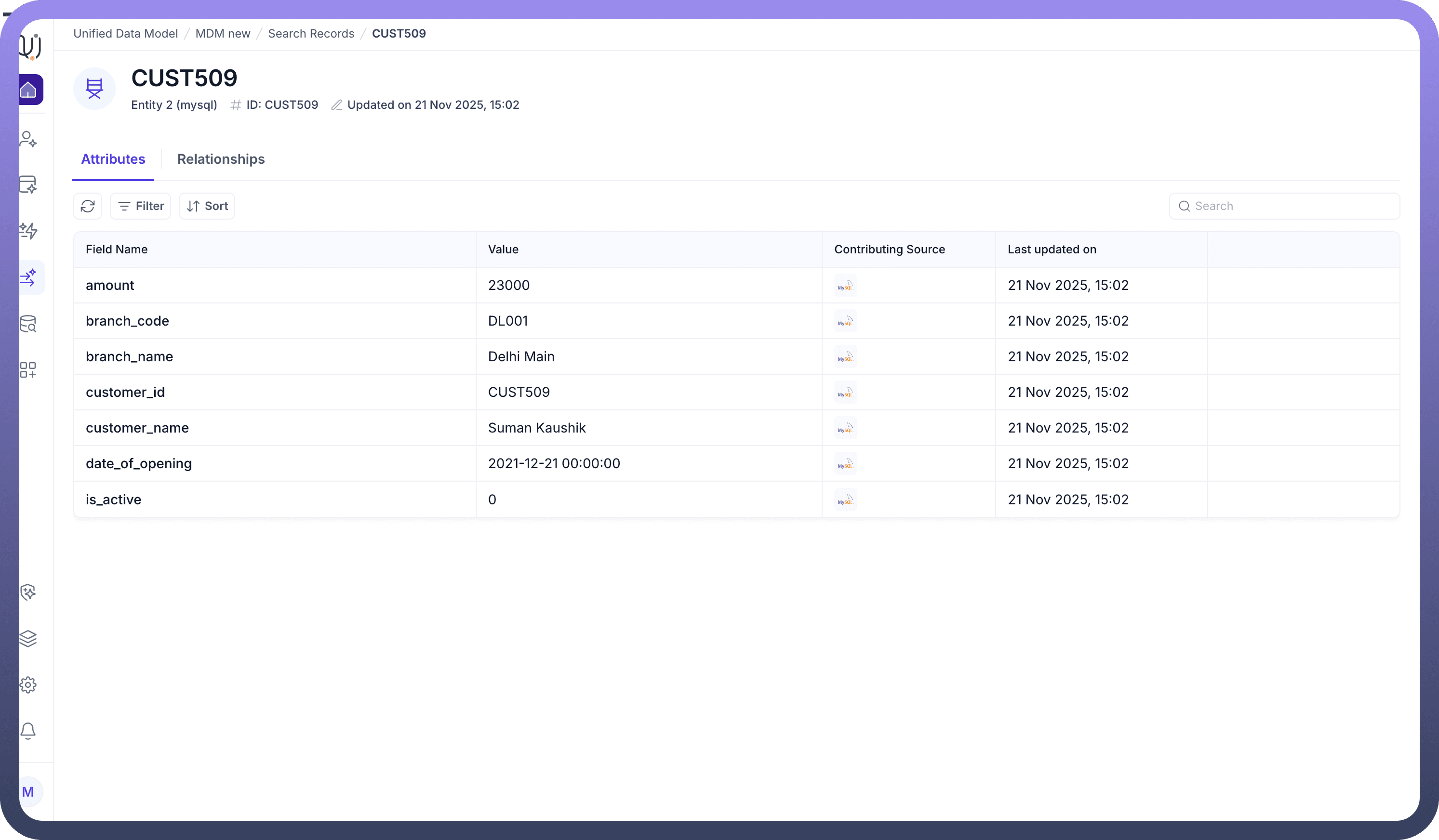Select the Attributes tab
Image resolution: width=1439 pixels, height=840 pixels.
coord(113,159)
